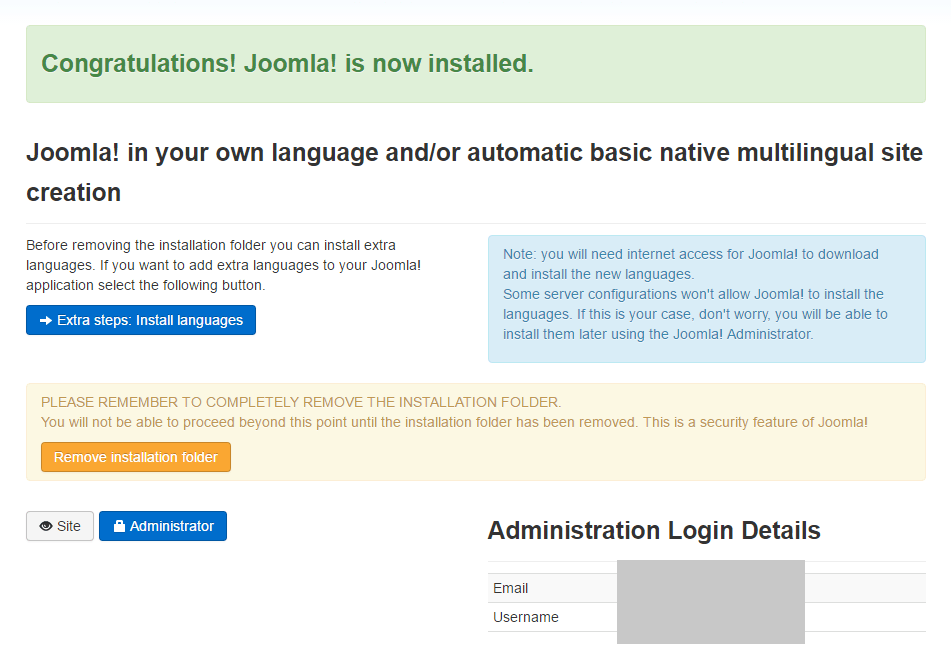Click the Administration Login Details heading

(x=654, y=530)
